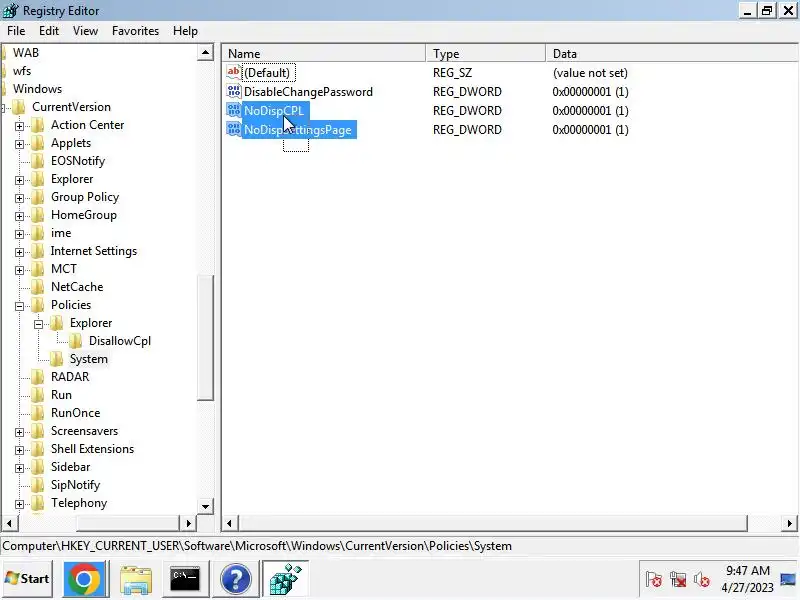
Task: Open the File menu
Action: tap(16, 31)
